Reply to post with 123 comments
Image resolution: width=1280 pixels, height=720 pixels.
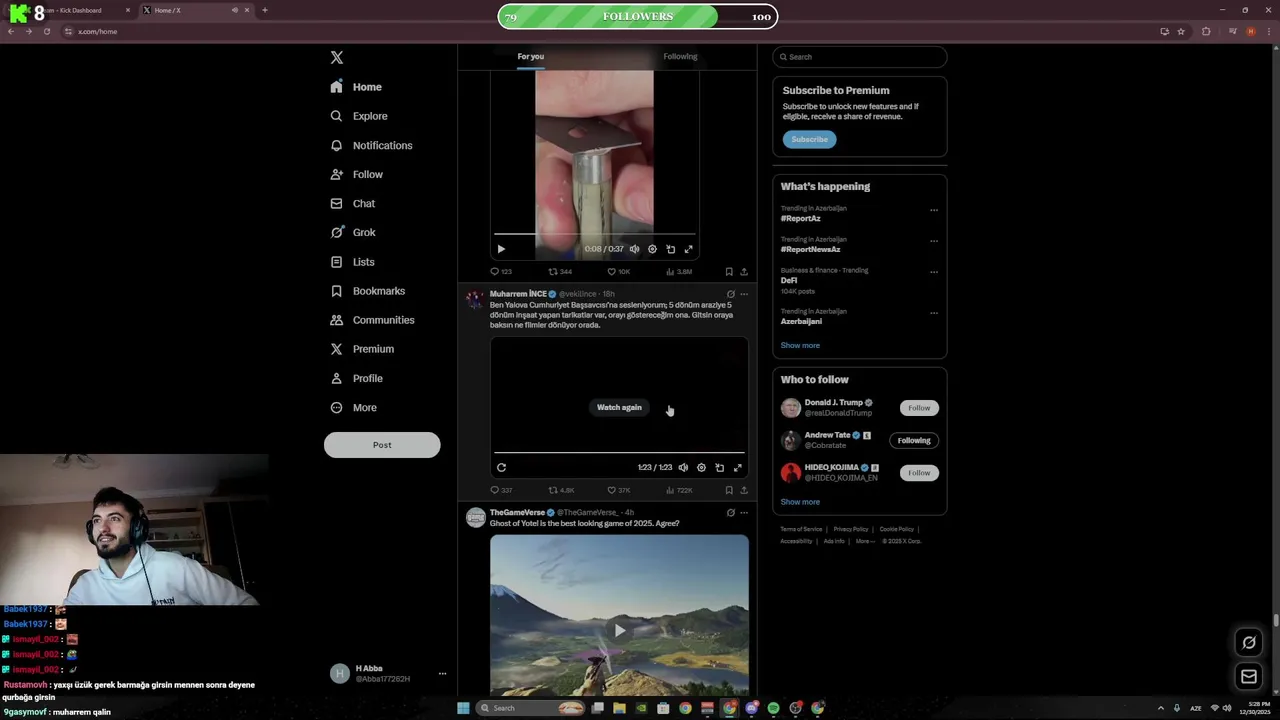[501, 271]
